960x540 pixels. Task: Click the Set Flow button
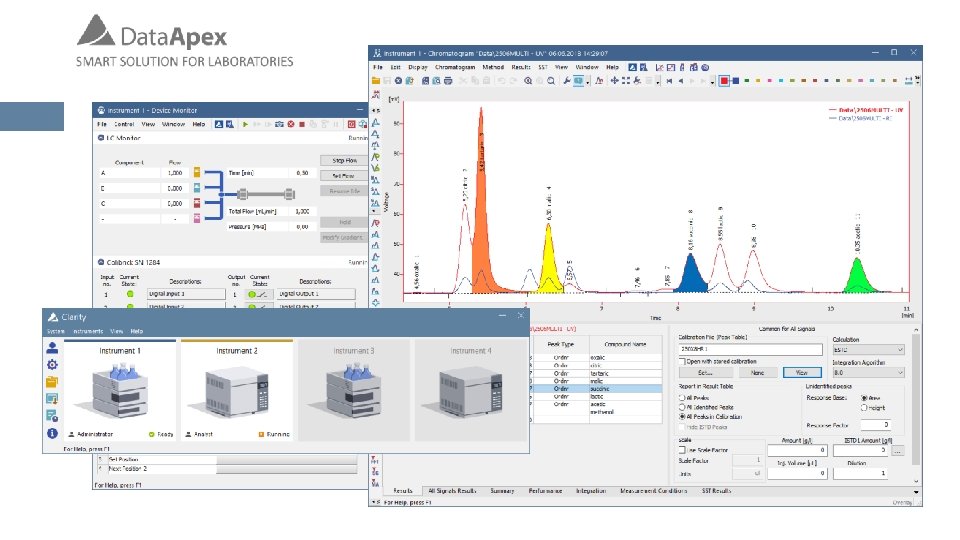click(x=344, y=176)
